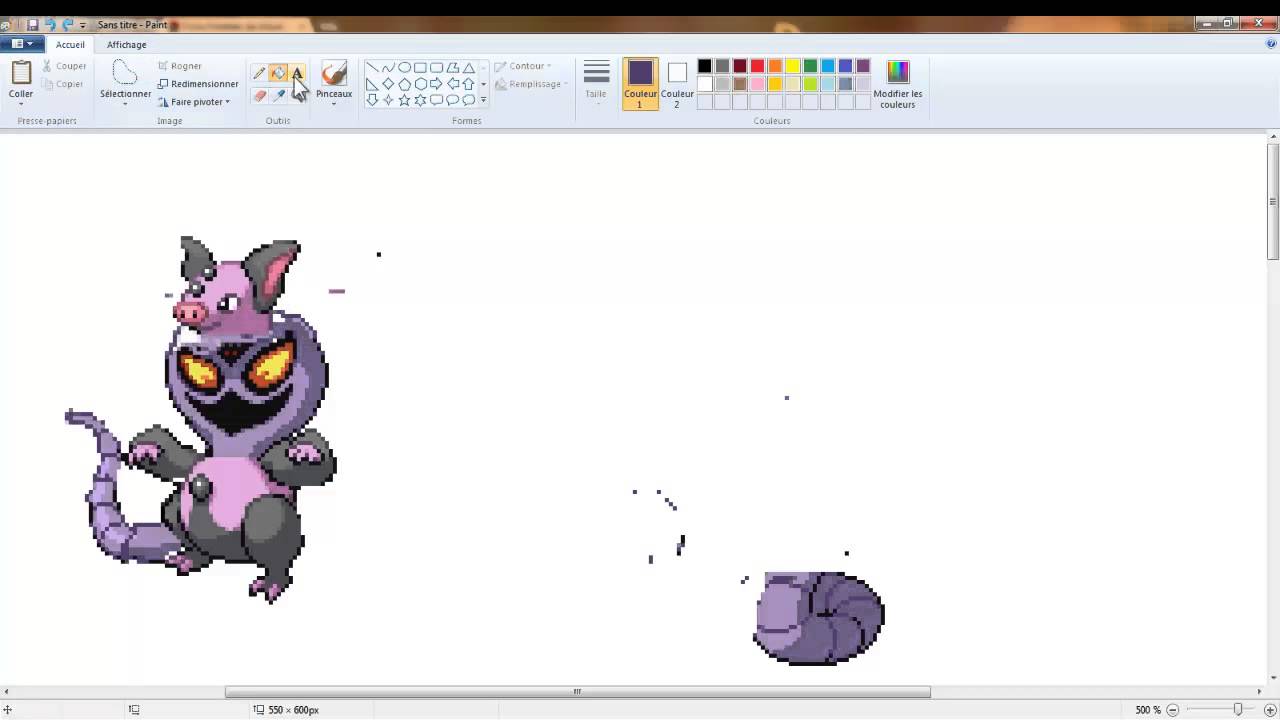Click the vertical scrollbar down arrow
The width and height of the screenshot is (1280, 720).
(1273, 677)
